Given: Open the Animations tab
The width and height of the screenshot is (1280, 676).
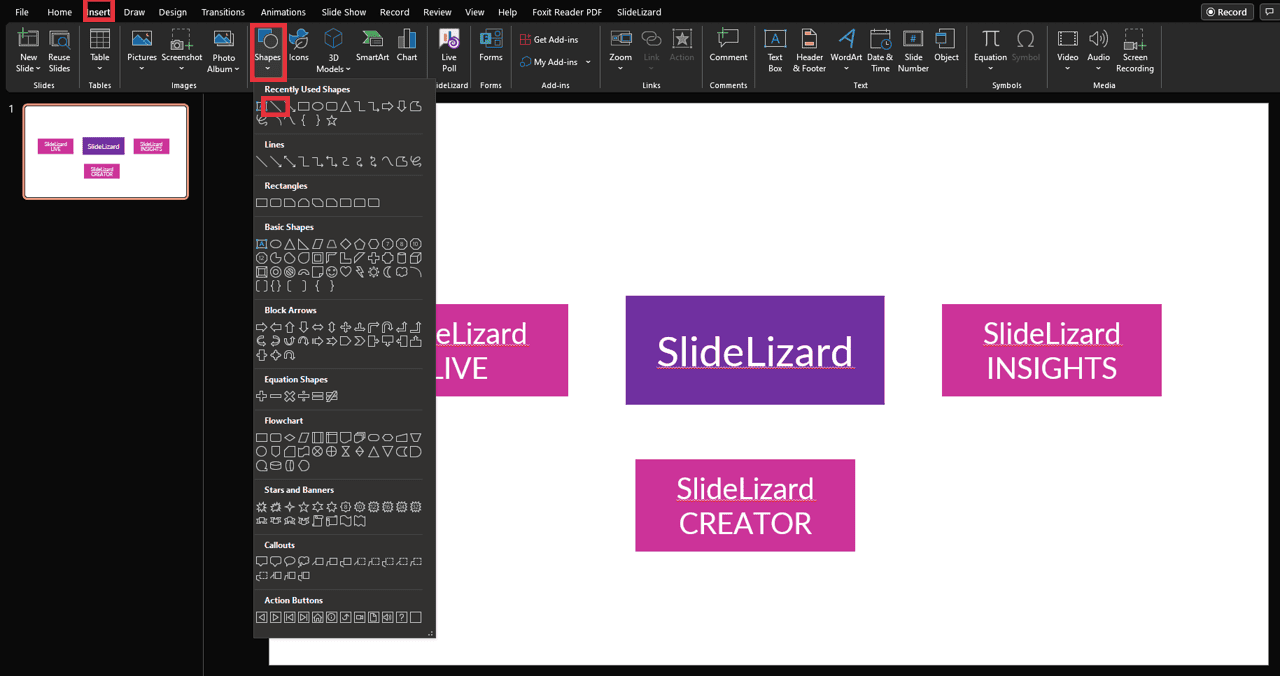Looking at the screenshot, I should click(x=283, y=12).
